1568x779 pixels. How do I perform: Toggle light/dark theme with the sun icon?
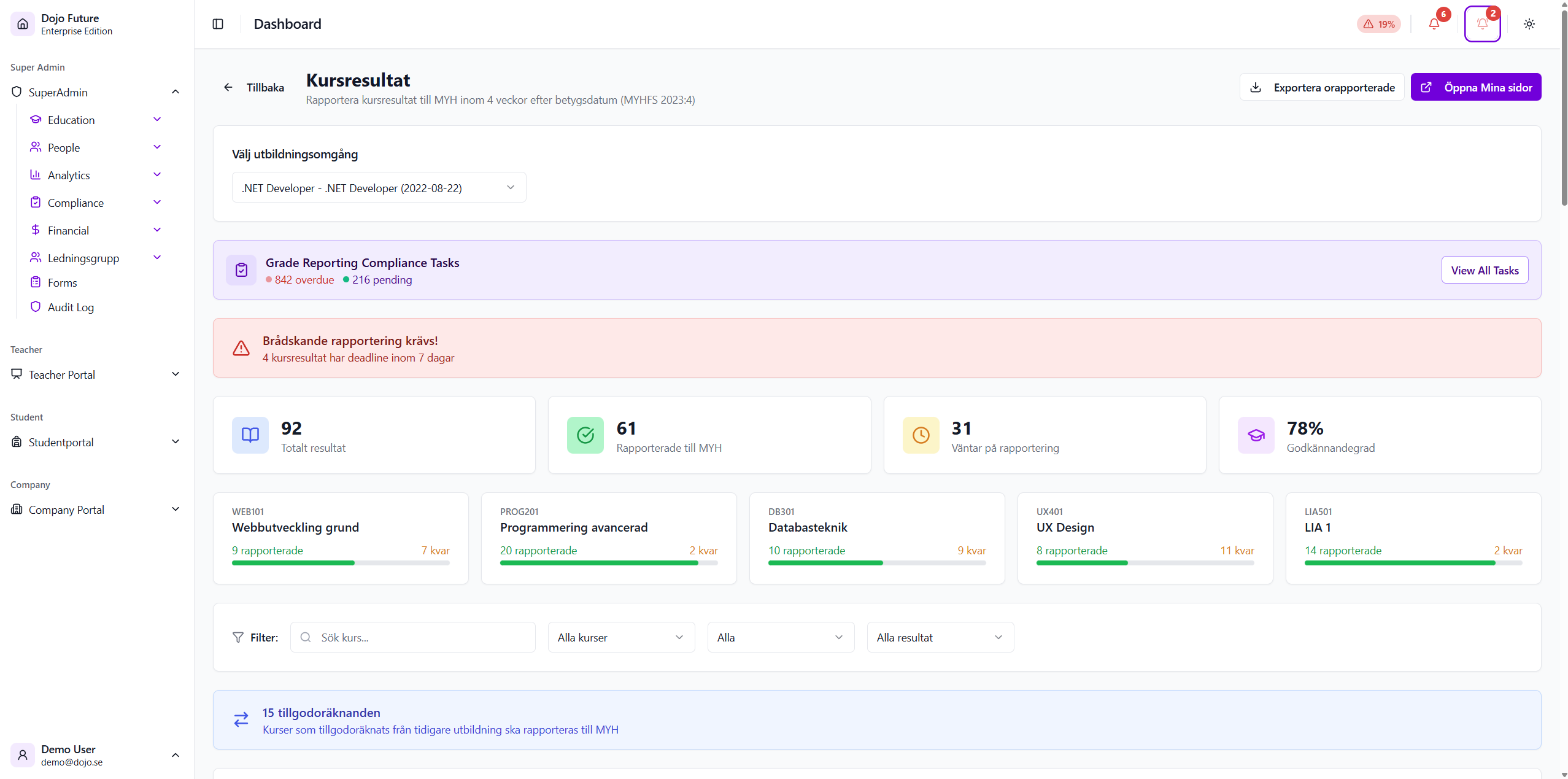coord(1529,24)
